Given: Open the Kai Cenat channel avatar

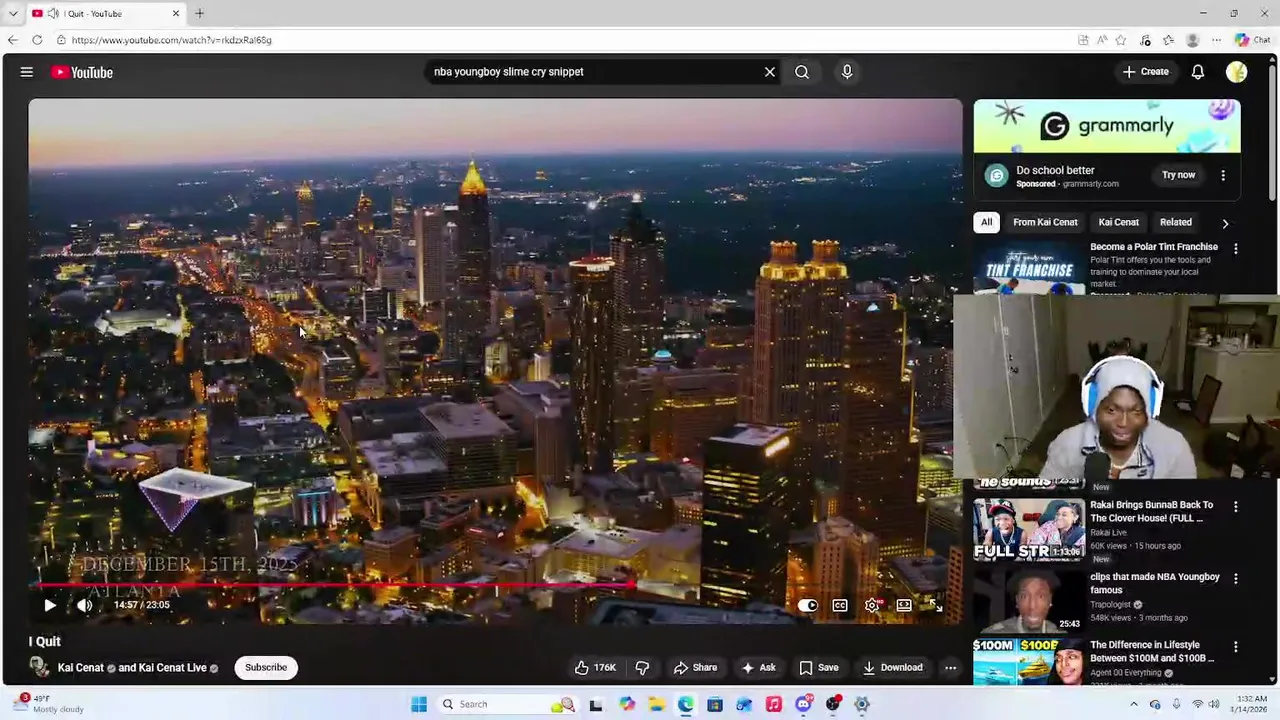Looking at the screenshot, I should tap(39, 667).
